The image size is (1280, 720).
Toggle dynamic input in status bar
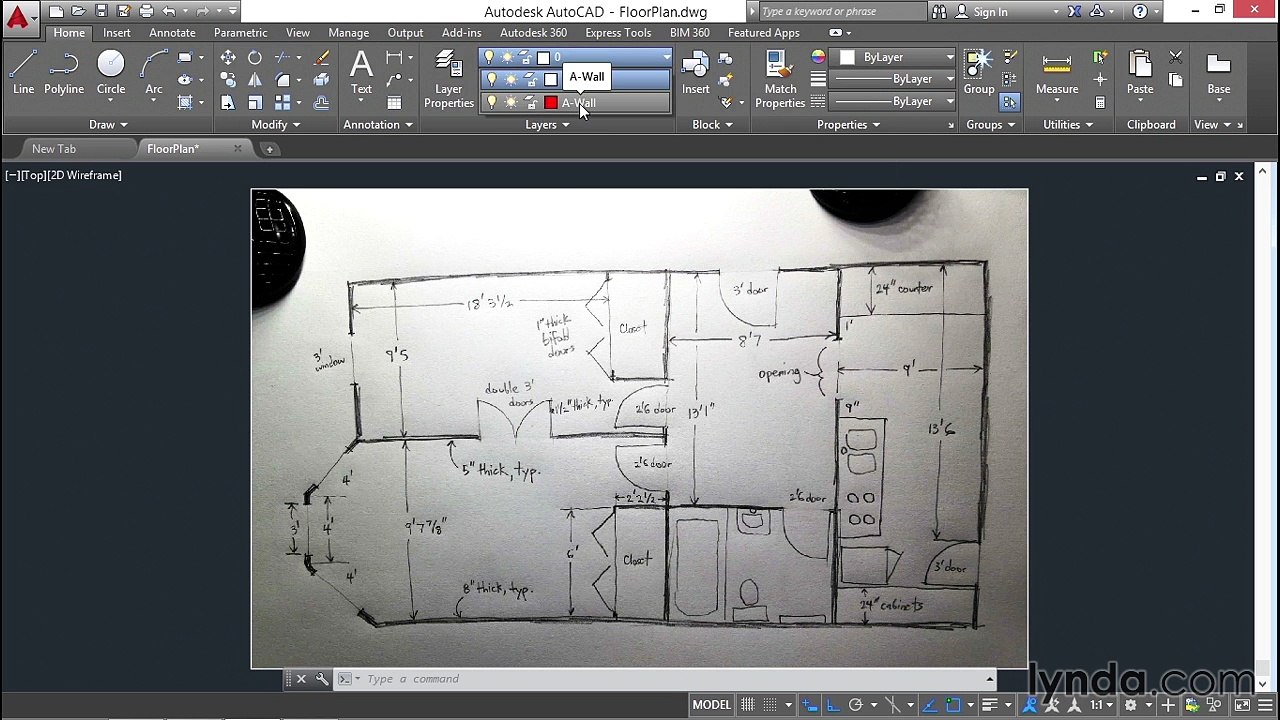[x=809, y=705]
